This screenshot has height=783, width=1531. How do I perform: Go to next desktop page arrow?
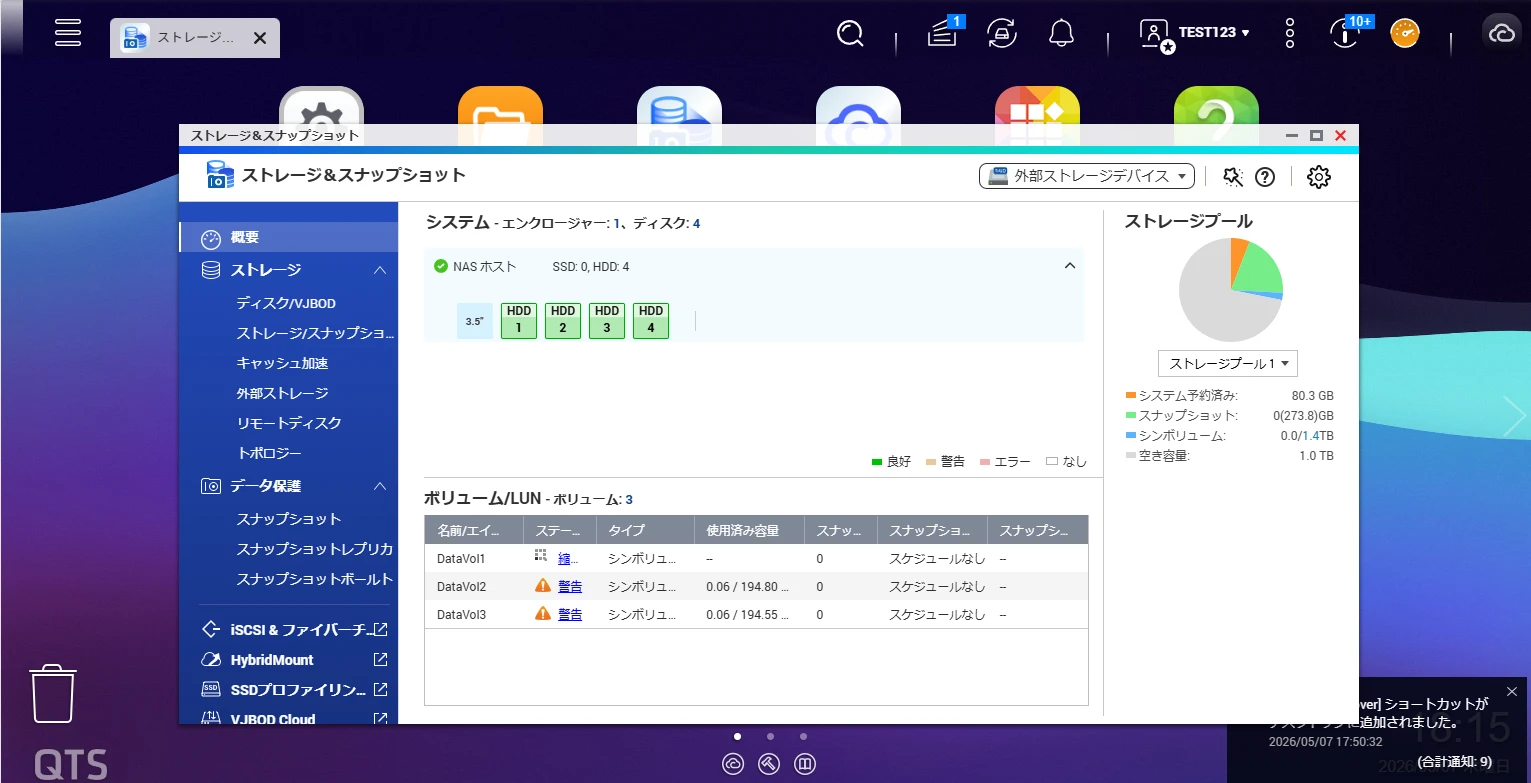point(1513,416)
